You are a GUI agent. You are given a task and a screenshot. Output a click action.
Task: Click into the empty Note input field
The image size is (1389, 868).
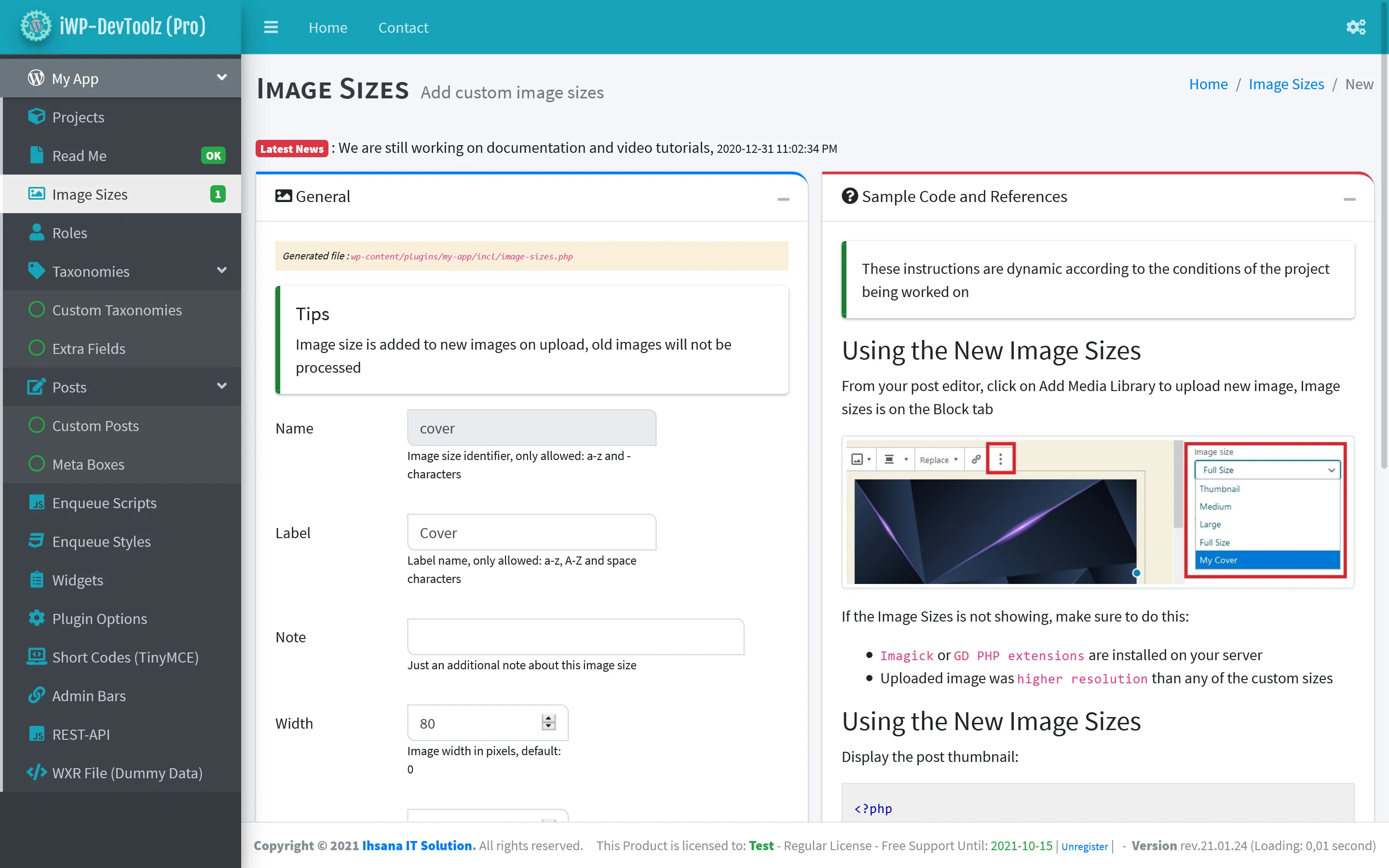(x=576, y=637)
